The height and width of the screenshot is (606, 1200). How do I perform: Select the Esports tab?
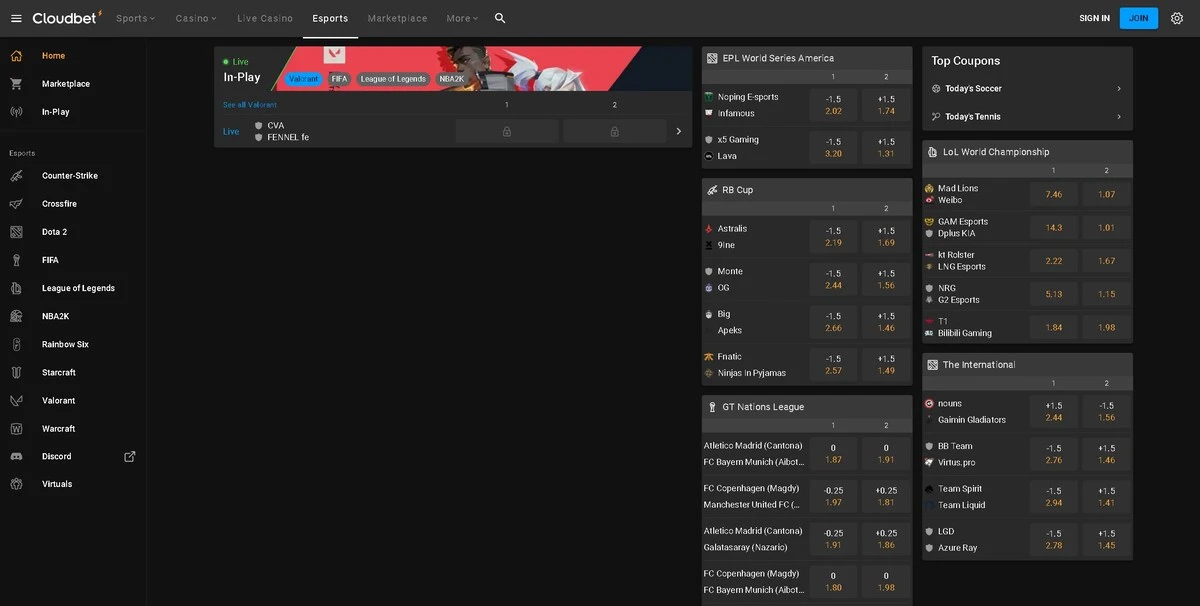click(330, 18)
